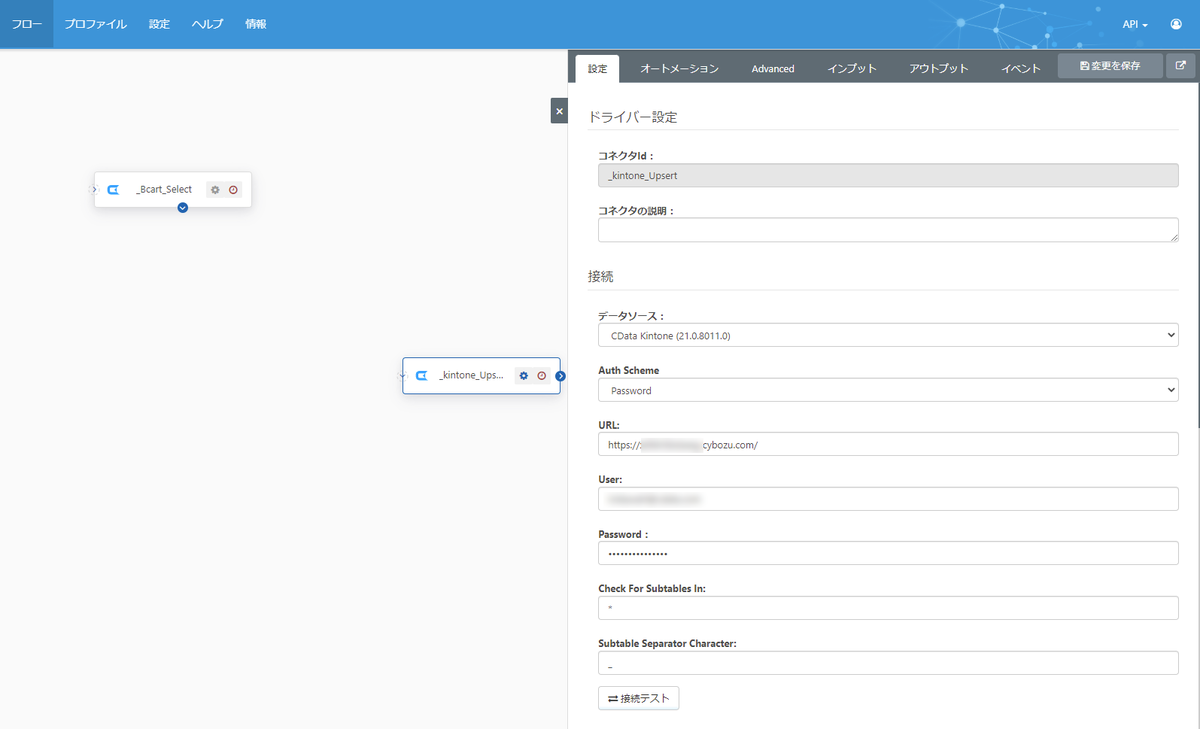Click the input arrow port on _Bcart_Select

tap(94, 189)
